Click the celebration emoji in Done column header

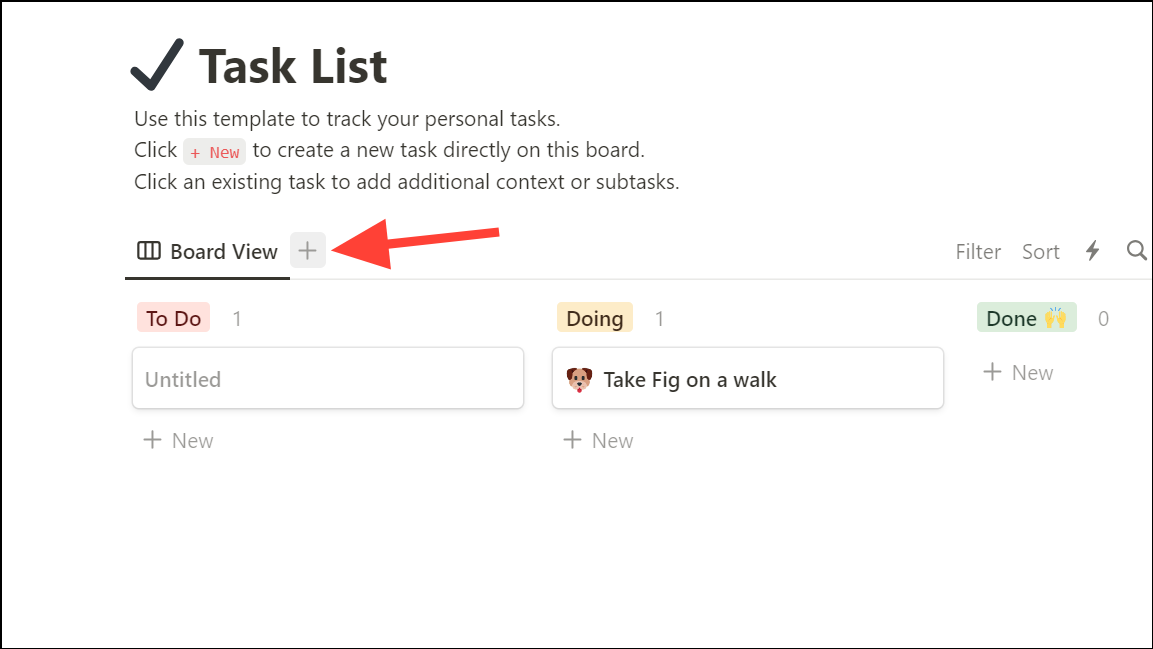(1056, 317)
